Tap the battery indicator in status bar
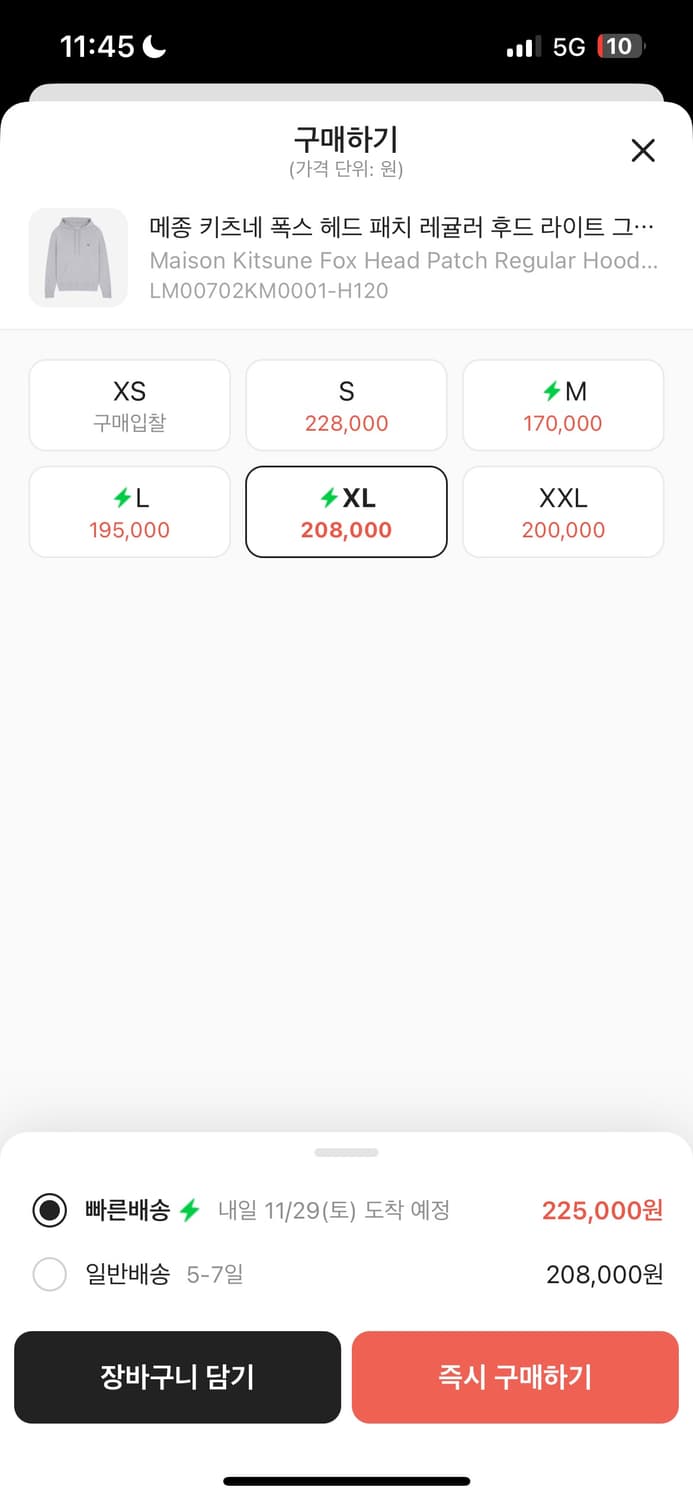The height and width of the screenshot is (1500, 693). (x=620, y=46)
